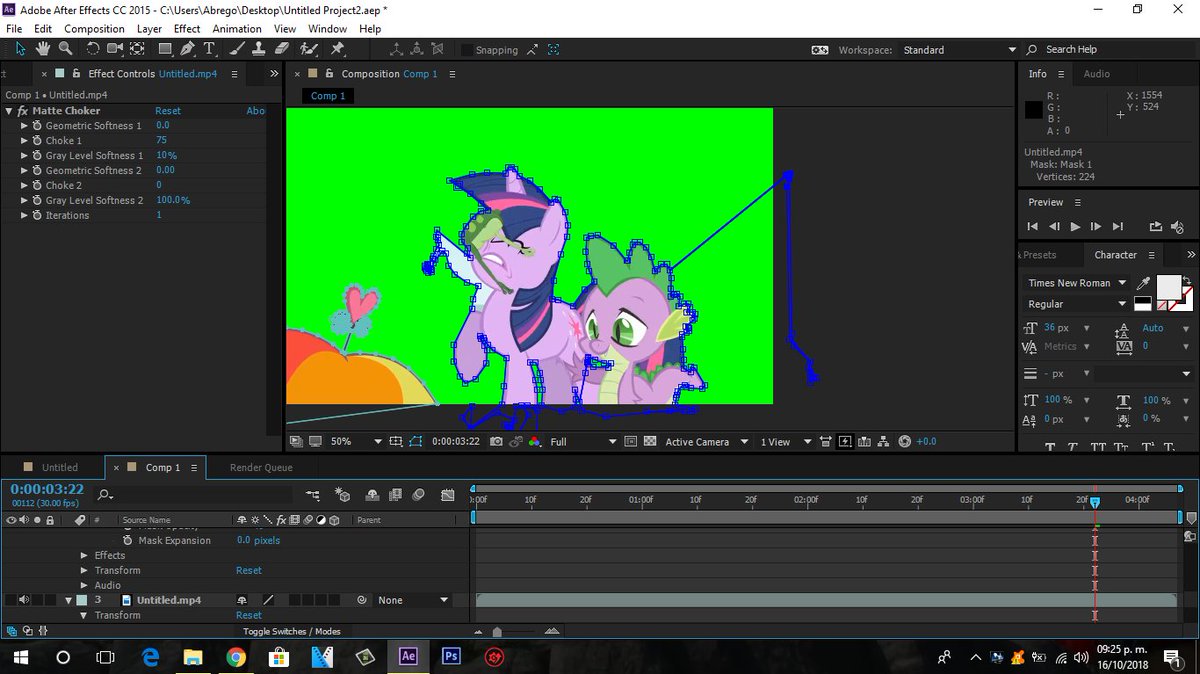Toggle mask and shape path visibility
Screen dimensions: 1200x674
pos(417,441)
